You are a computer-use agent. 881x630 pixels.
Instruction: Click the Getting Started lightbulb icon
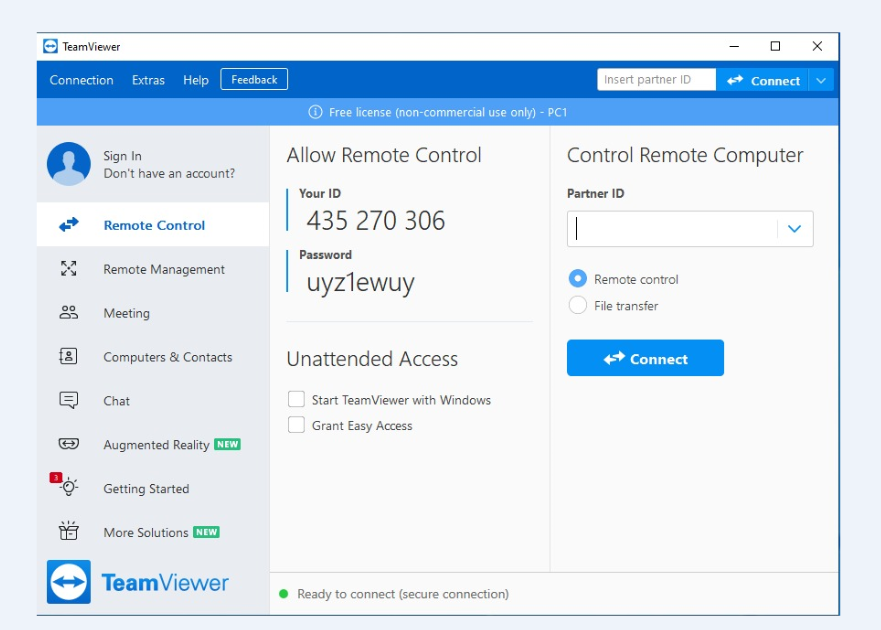click(x=70, y=487)
